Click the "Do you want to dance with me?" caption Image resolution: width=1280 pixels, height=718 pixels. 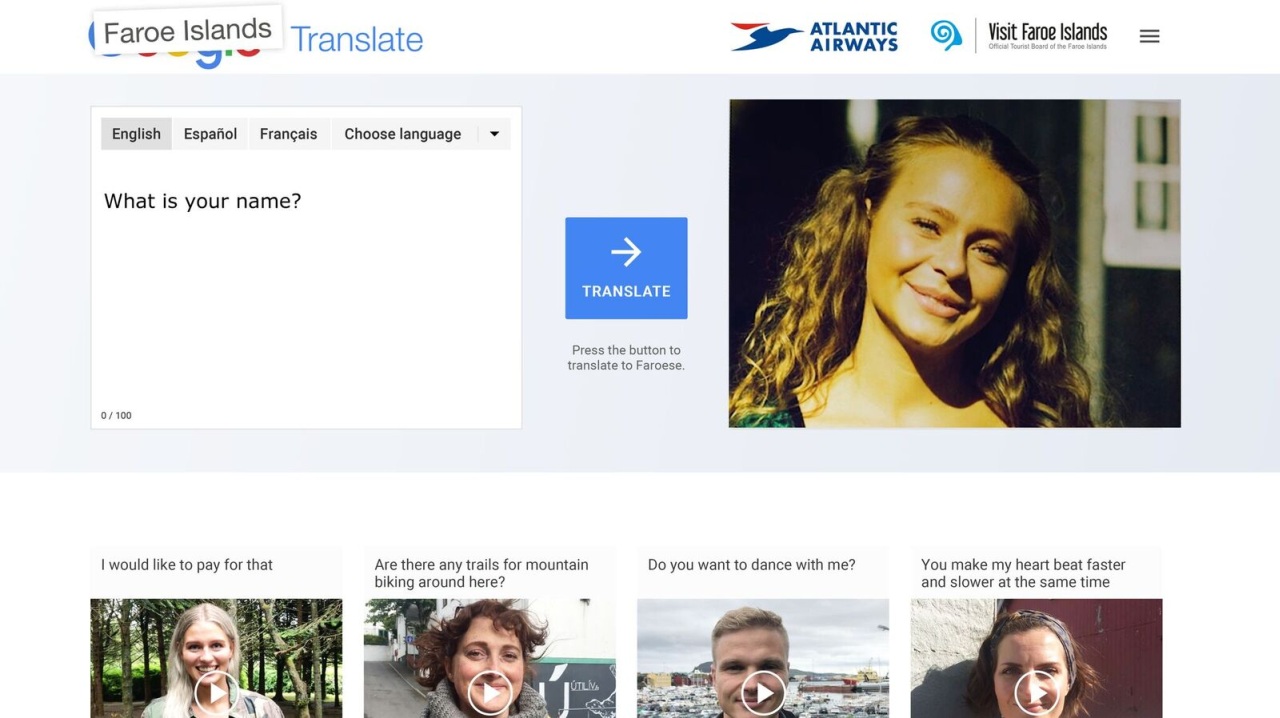coord(751,565)
